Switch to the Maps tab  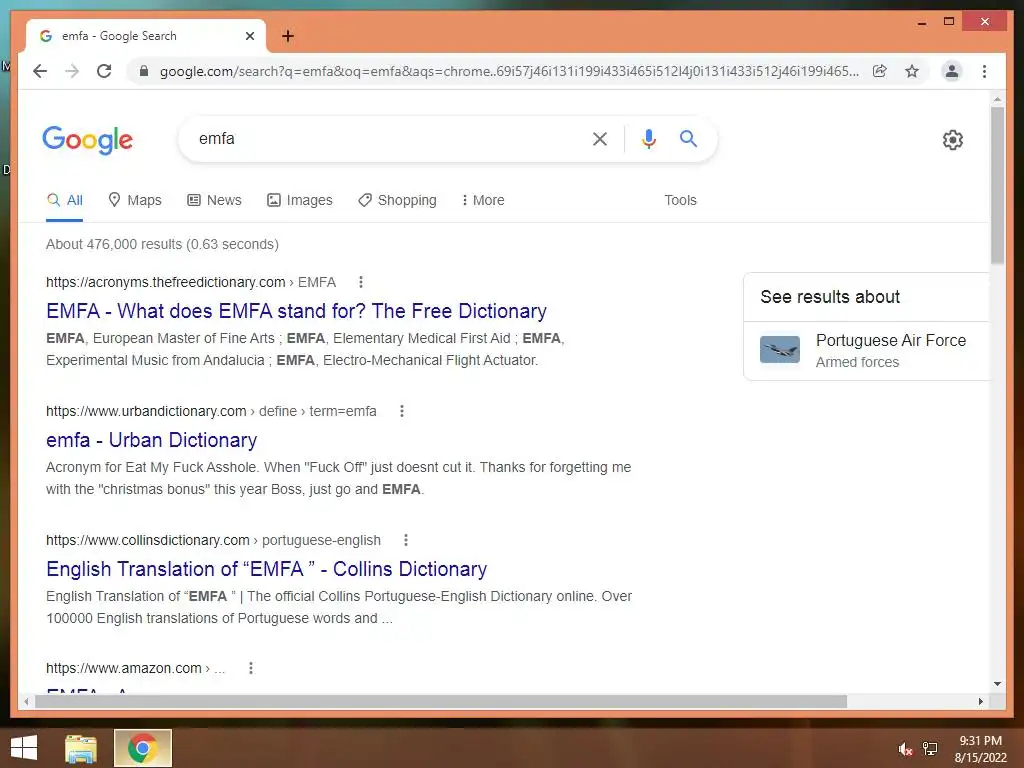(135, 200)
